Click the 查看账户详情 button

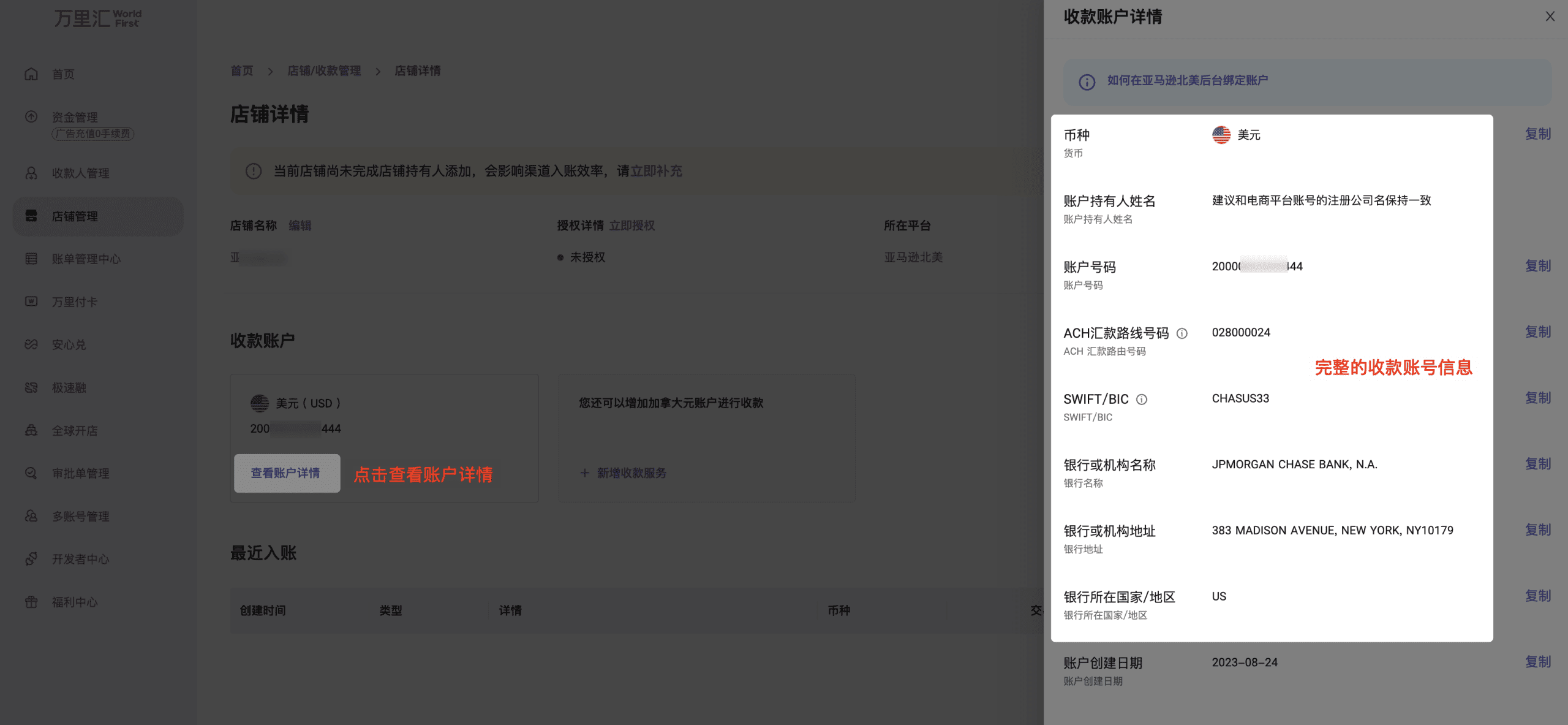[x=286, y=473]
